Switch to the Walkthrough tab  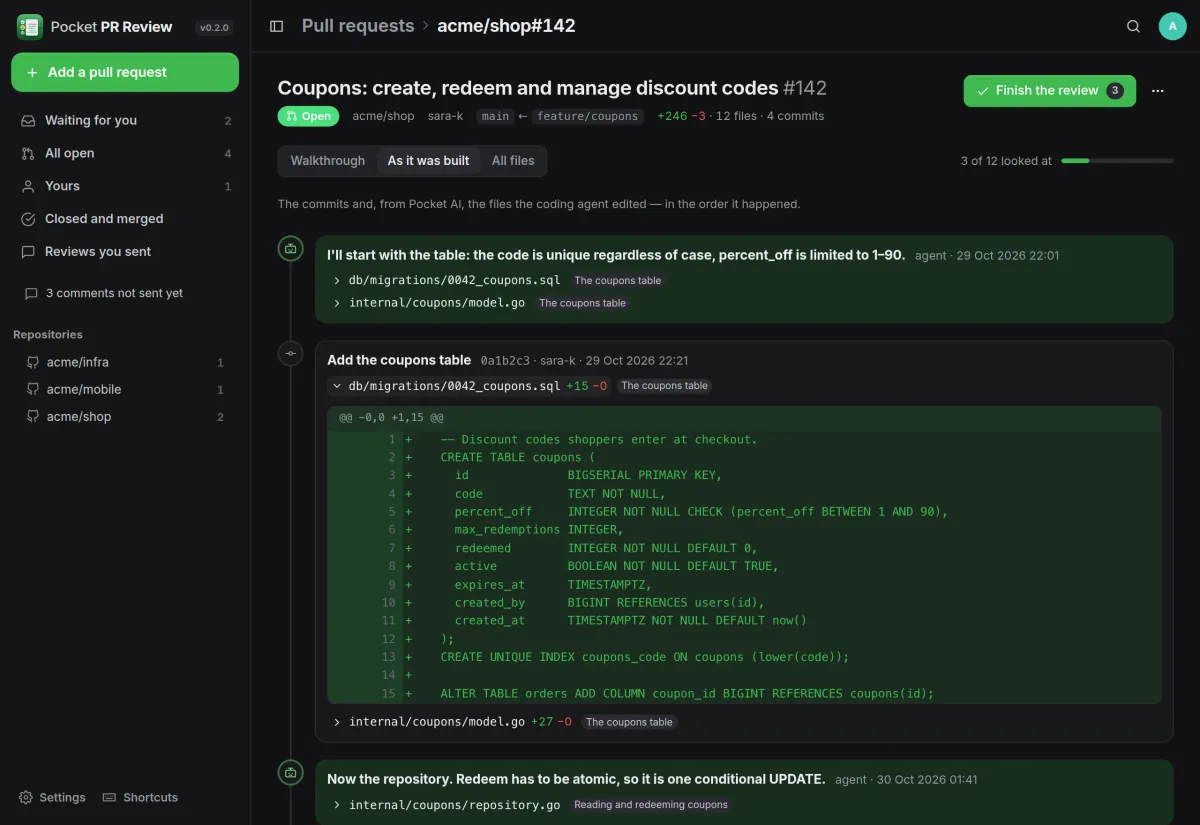coord(328,160)
